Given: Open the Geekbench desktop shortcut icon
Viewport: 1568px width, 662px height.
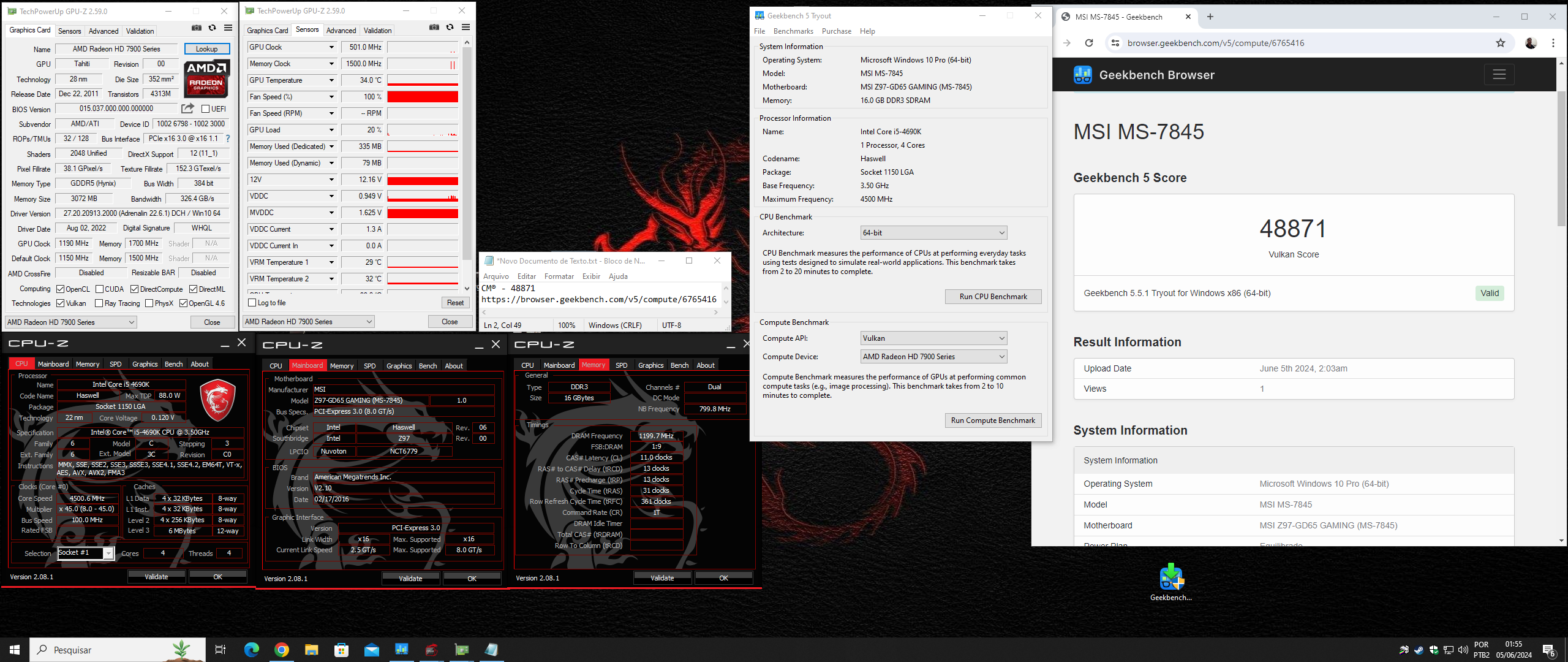Looking at the screenshot, I should click(x=1170, y=582).
